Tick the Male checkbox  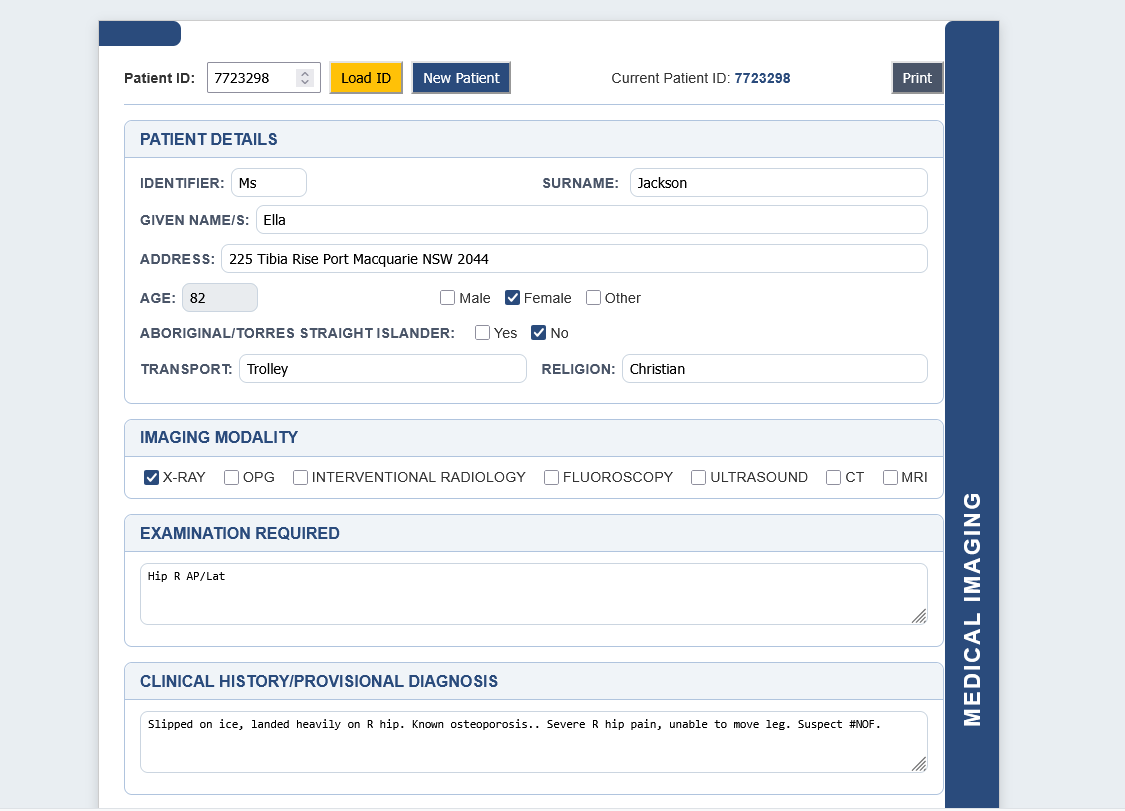448,298
